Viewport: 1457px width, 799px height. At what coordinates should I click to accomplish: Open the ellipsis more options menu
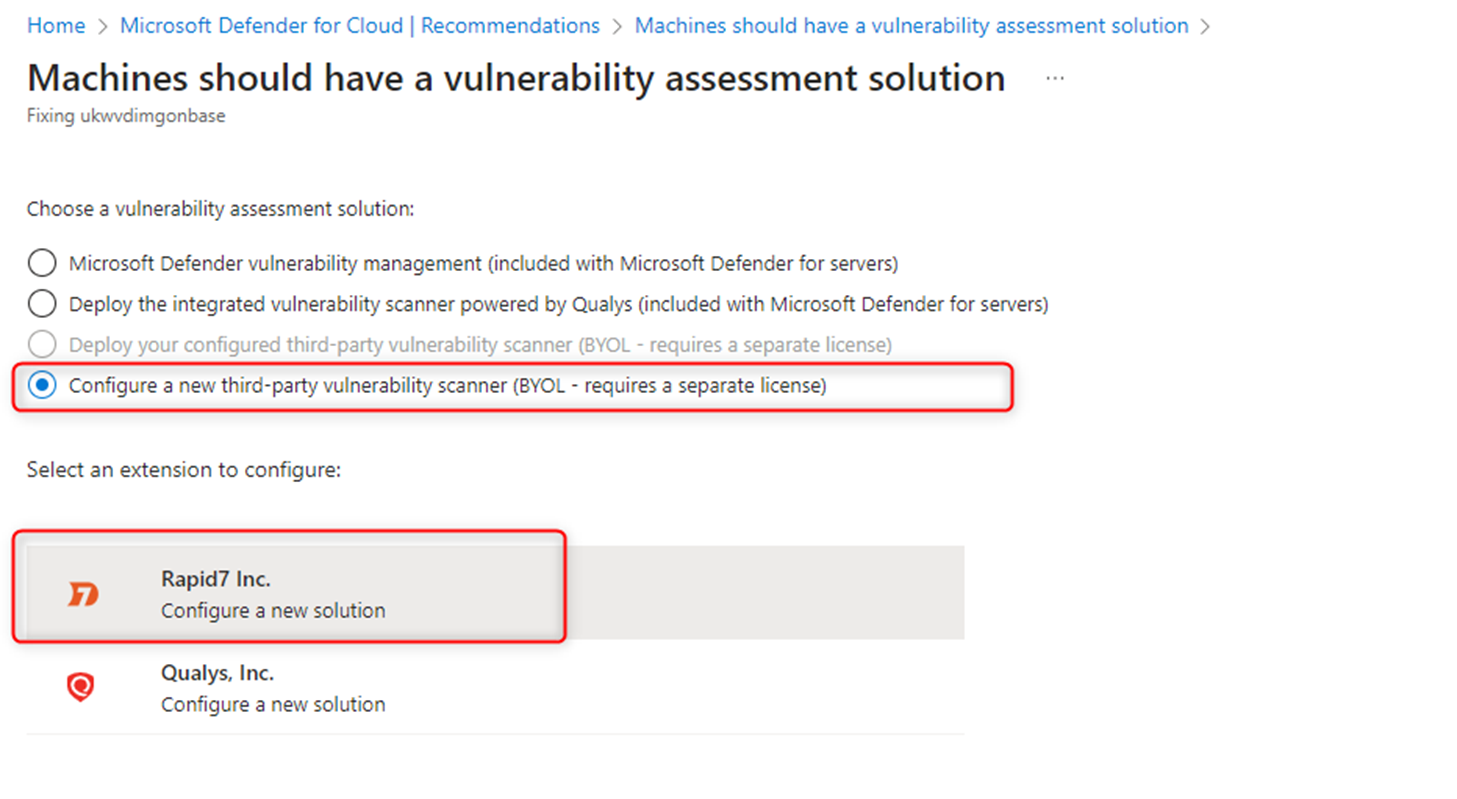point(1053,77)
